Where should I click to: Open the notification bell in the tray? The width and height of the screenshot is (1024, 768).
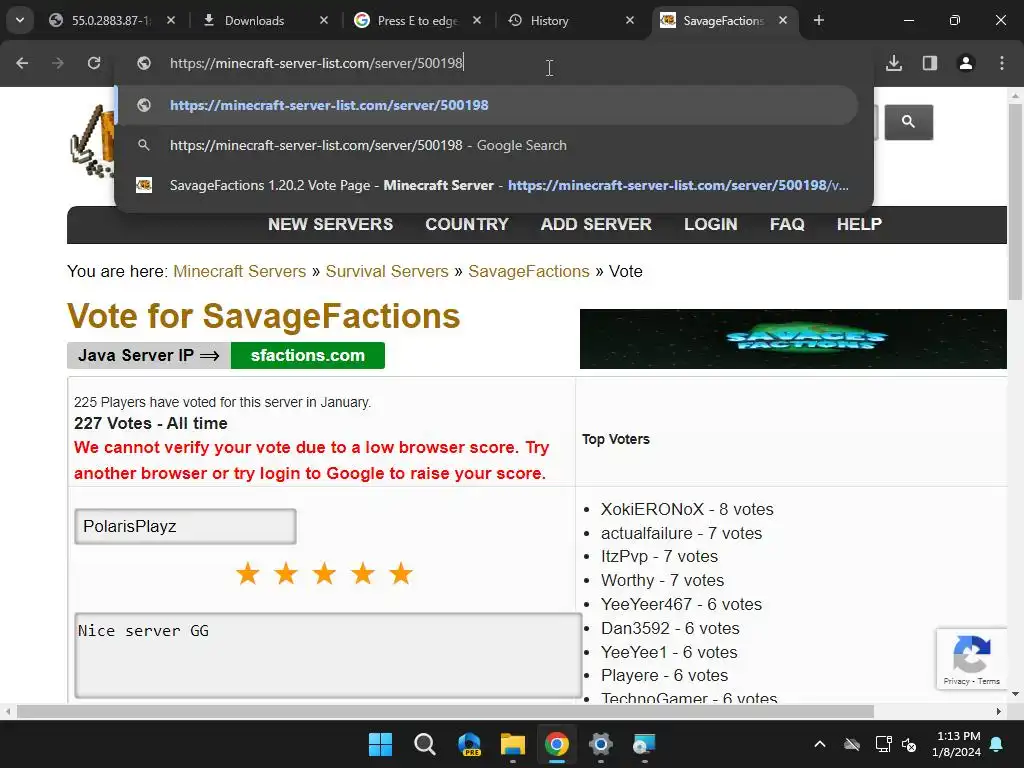997,744
